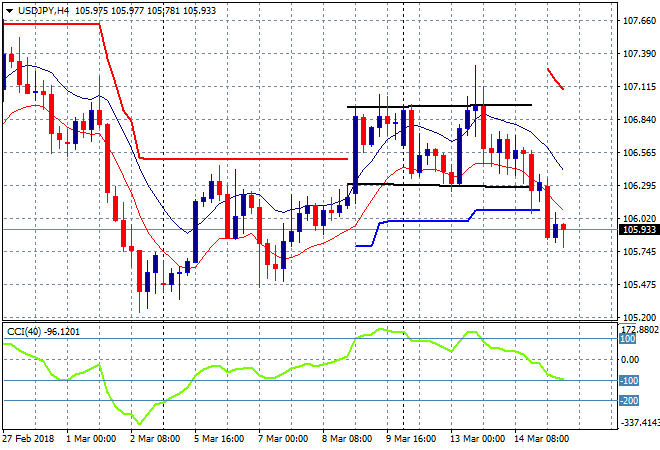Select the 1 Mar 00:00 time label
660x450 pixels.
(91, 438)
